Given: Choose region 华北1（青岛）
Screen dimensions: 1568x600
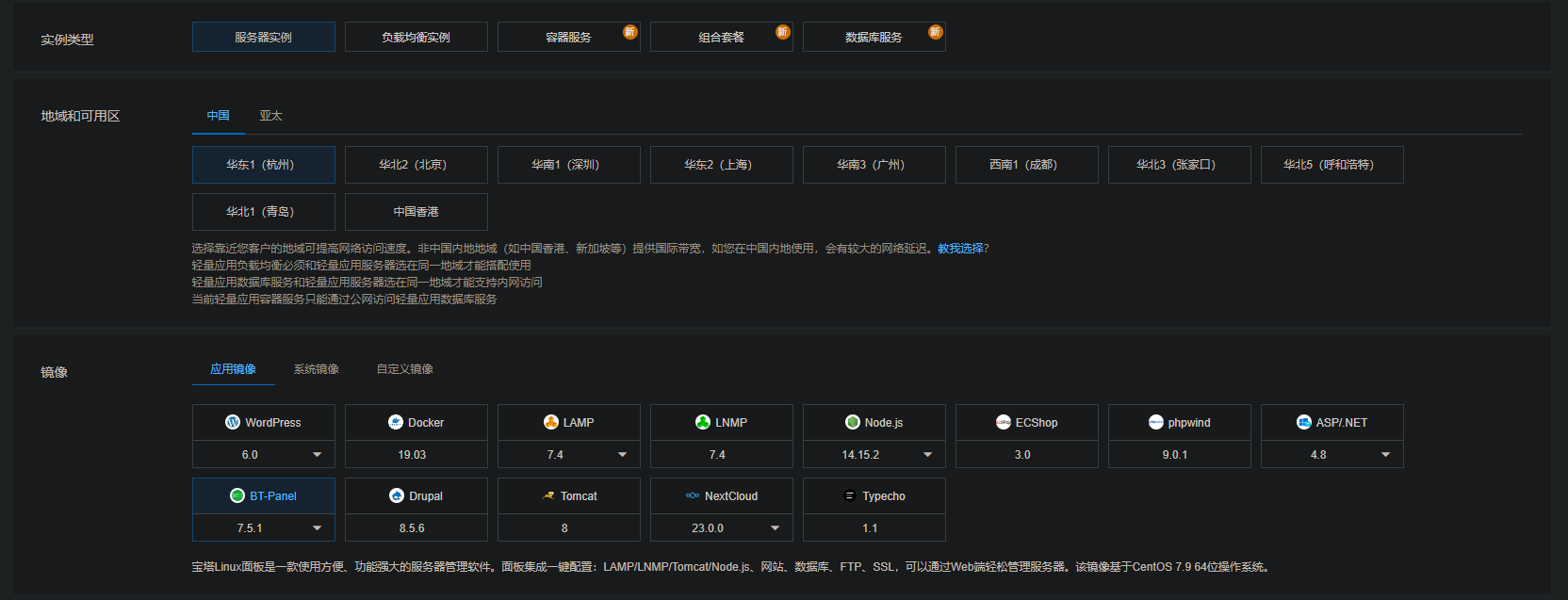Looking at the screenshot, I should [x=264, y=212].
